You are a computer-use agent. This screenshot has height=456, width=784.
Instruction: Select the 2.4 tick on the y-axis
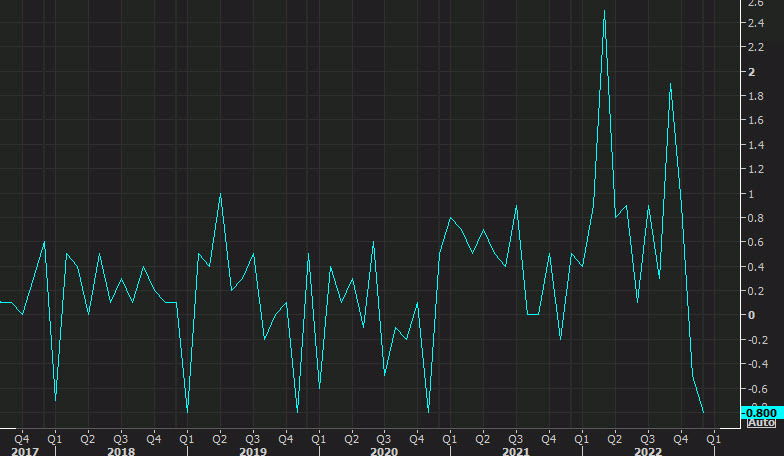coord(755,24)
